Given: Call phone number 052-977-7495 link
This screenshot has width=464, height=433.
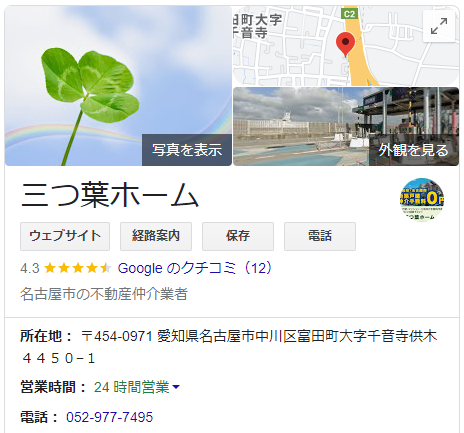Looking at the screenshot, I should [x=109, y=417].
